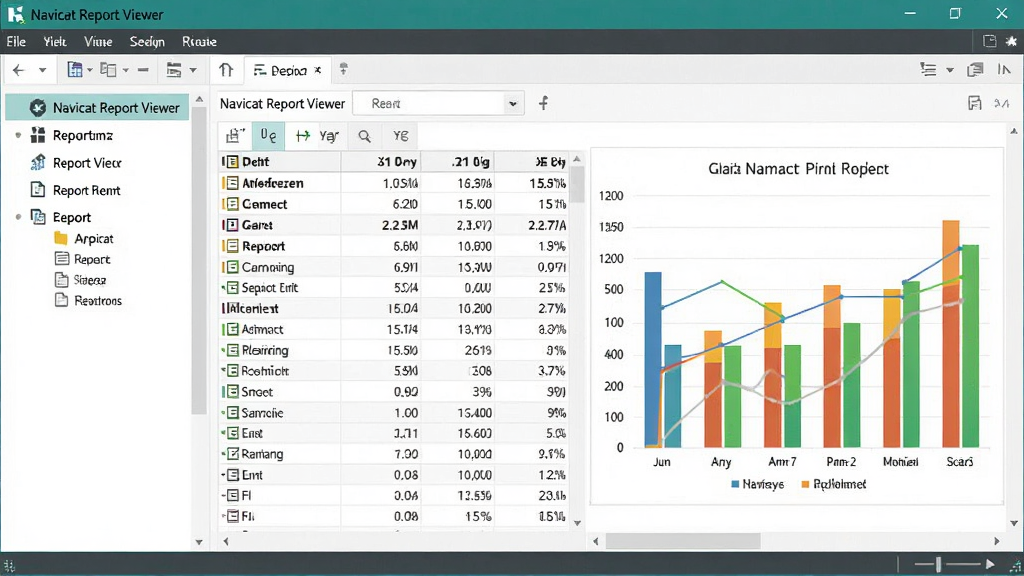1024x576 pixels.
Task: Open the Rioate menu
Action: [199, 42]
